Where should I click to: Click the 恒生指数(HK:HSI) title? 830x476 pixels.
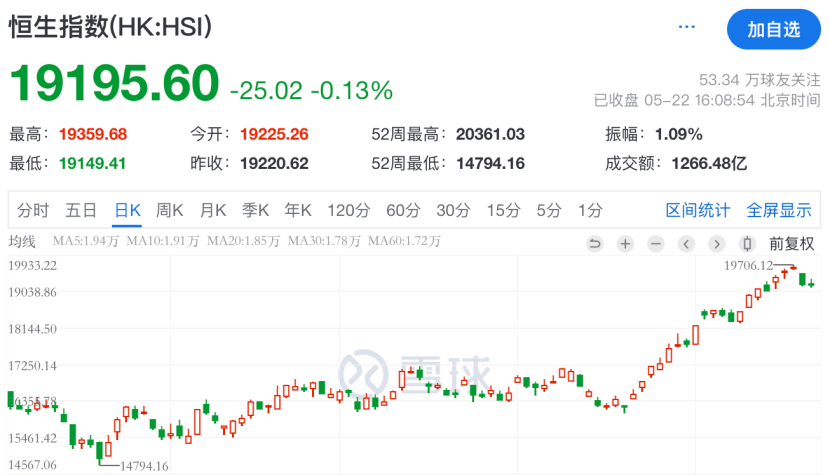[110, 26]
